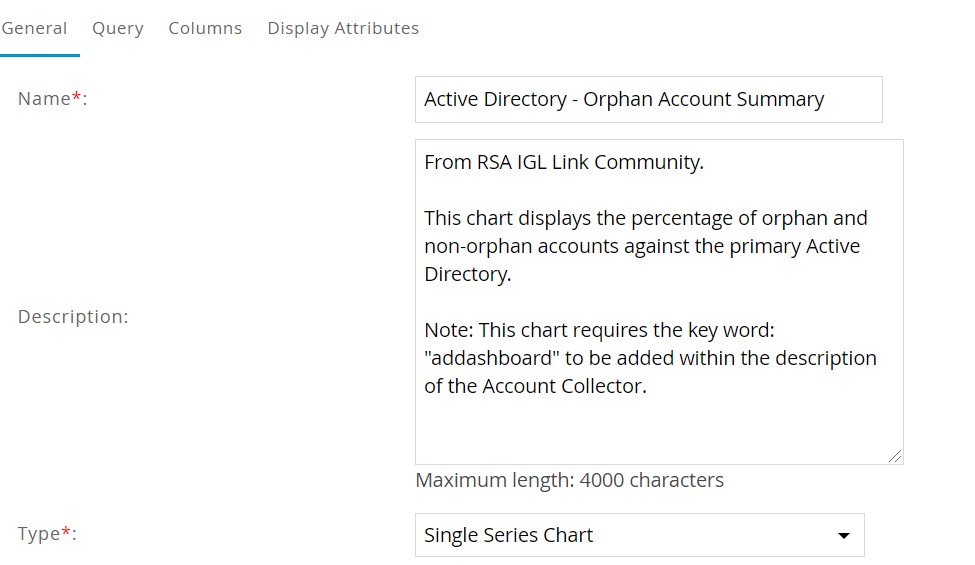Image resolution: width=975 pixels, height=565 pixels.
Task: Open the Type dropdown
Action: pos(639,535)
